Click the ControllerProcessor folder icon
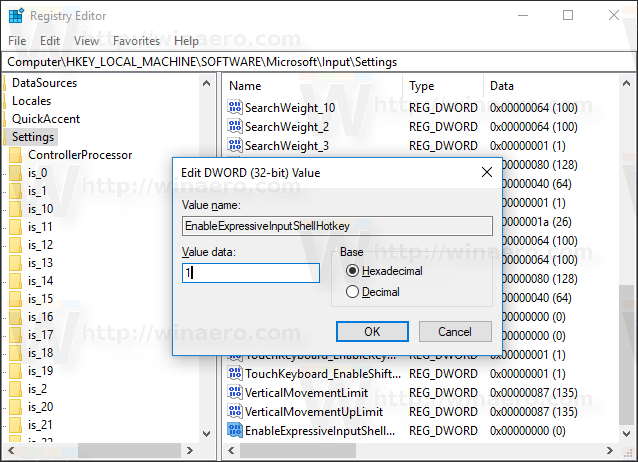Screen dimensions: 638x462 pos(15,155)
